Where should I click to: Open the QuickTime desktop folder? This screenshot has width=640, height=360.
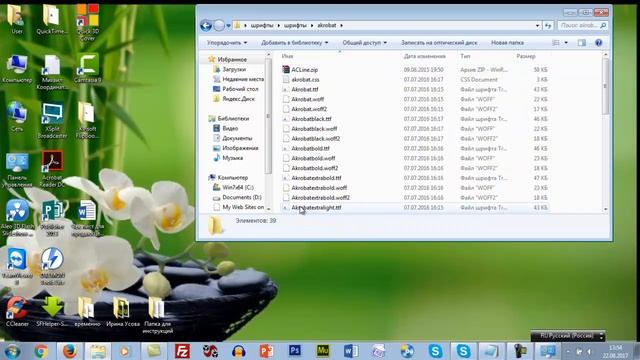pyautogui.click(x=52, y=19)
